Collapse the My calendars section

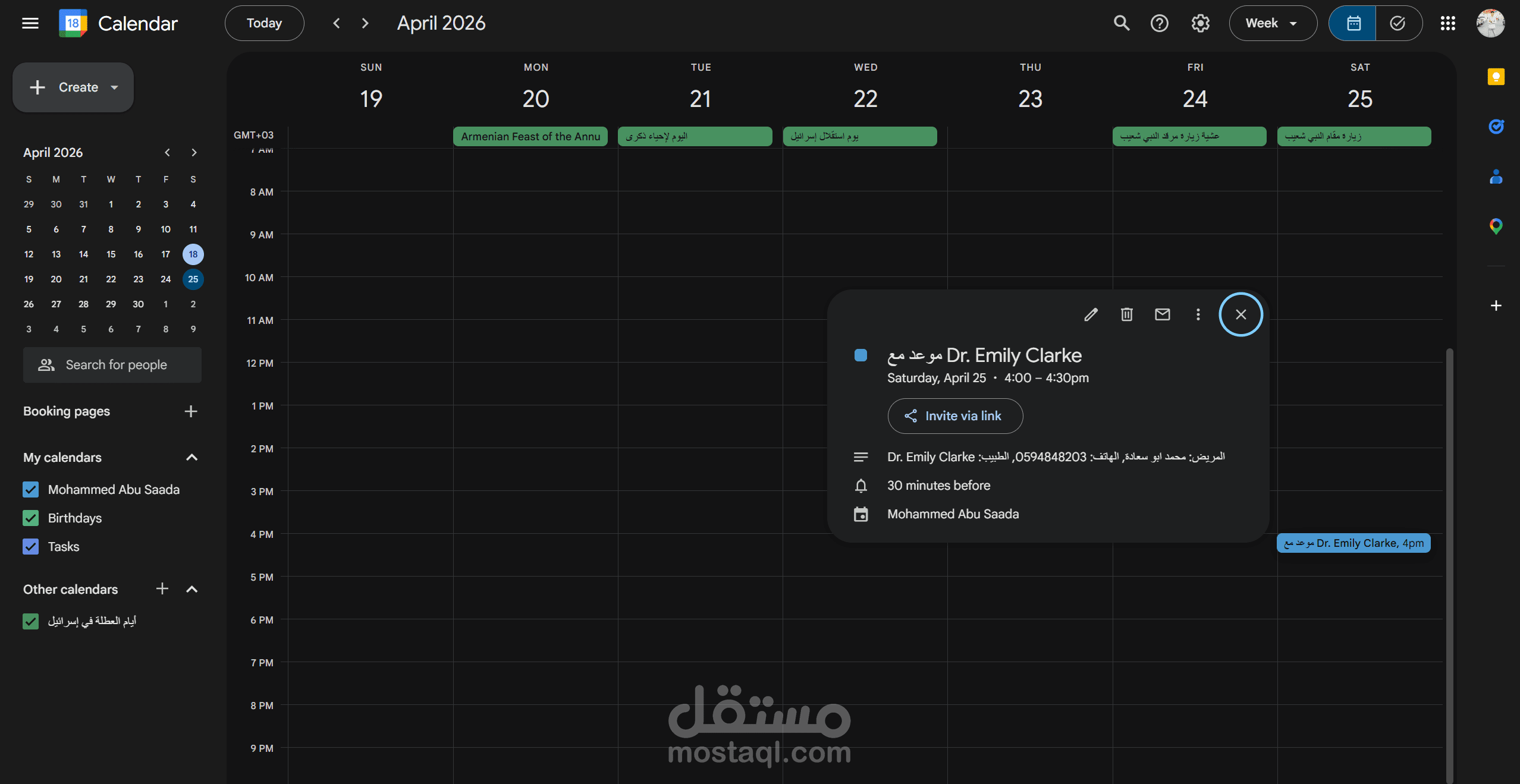tap(191, 458)
